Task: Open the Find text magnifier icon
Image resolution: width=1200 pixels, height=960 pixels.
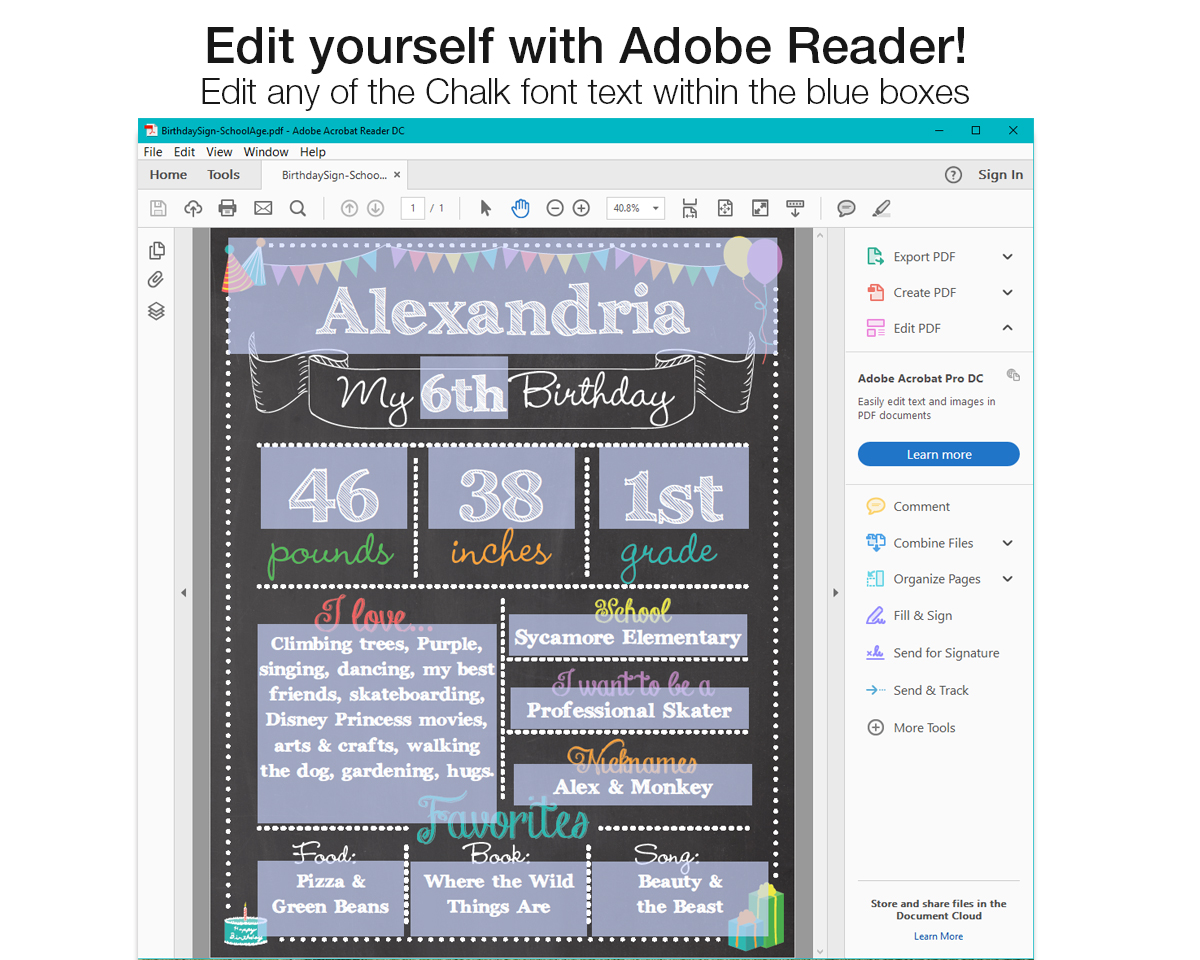Action: 298,208
